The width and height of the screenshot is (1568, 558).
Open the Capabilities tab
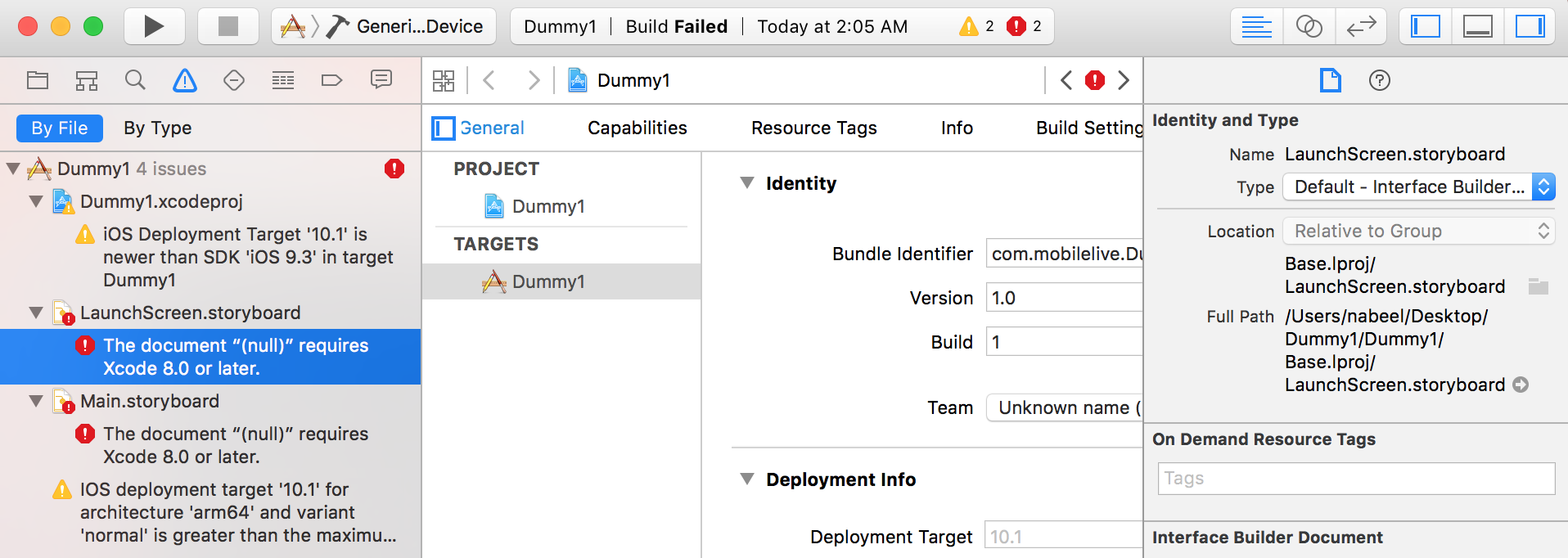(638, 128)
